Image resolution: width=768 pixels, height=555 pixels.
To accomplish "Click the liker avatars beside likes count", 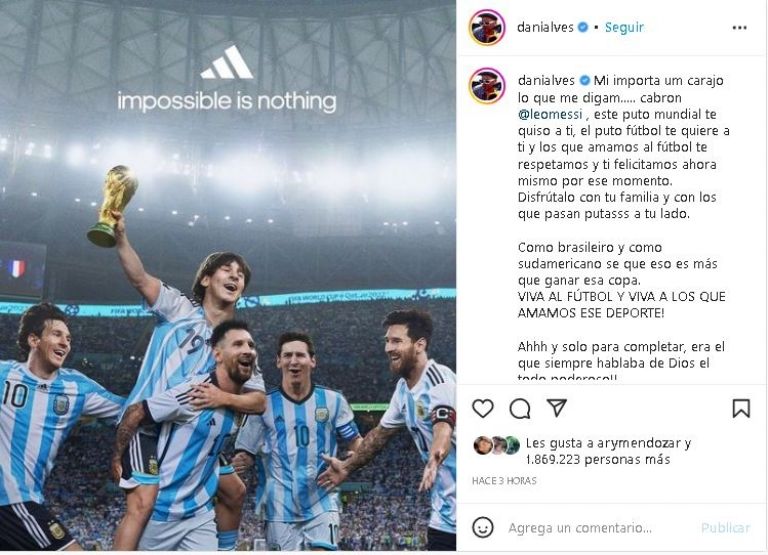I will 497,445.
